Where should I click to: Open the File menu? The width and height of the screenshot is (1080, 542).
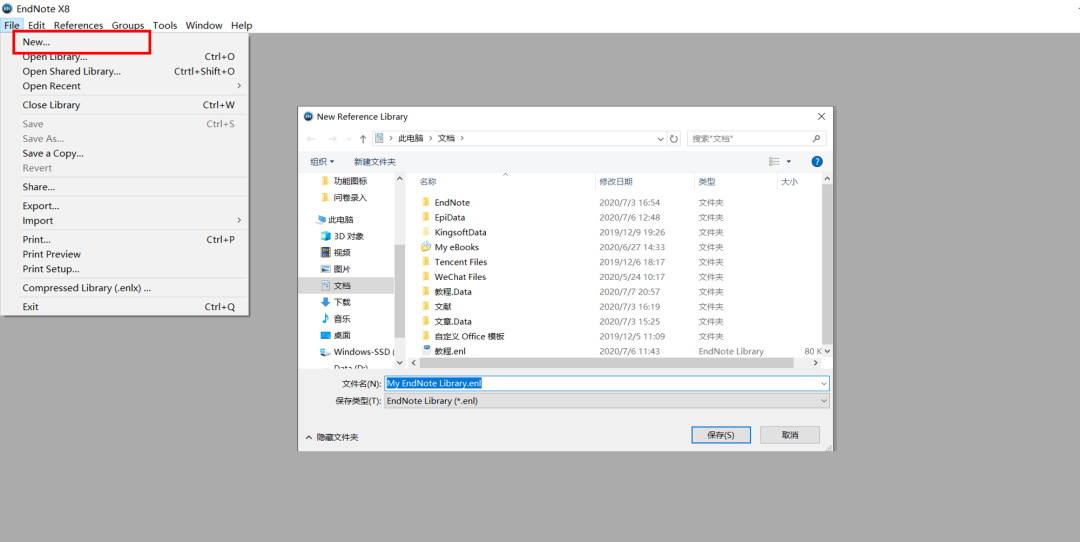click(x=11, y=25)
